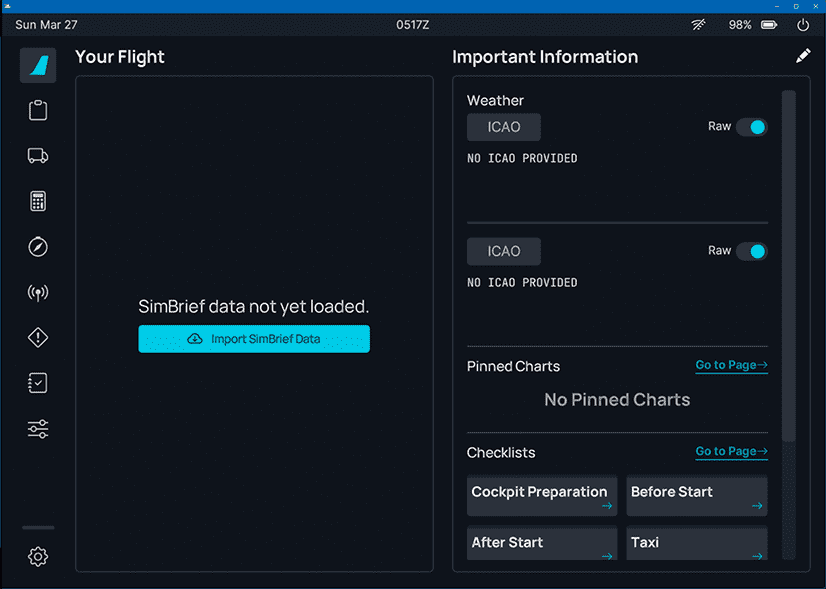Follow the Pinned Charts Go to Page link
The width and height of the screenshot is (826, 589).
click(x=731, y=366)
